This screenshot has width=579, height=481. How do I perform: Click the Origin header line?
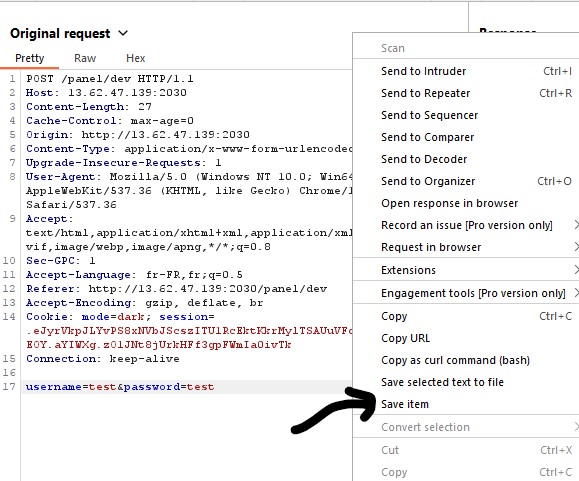(138, 135)
